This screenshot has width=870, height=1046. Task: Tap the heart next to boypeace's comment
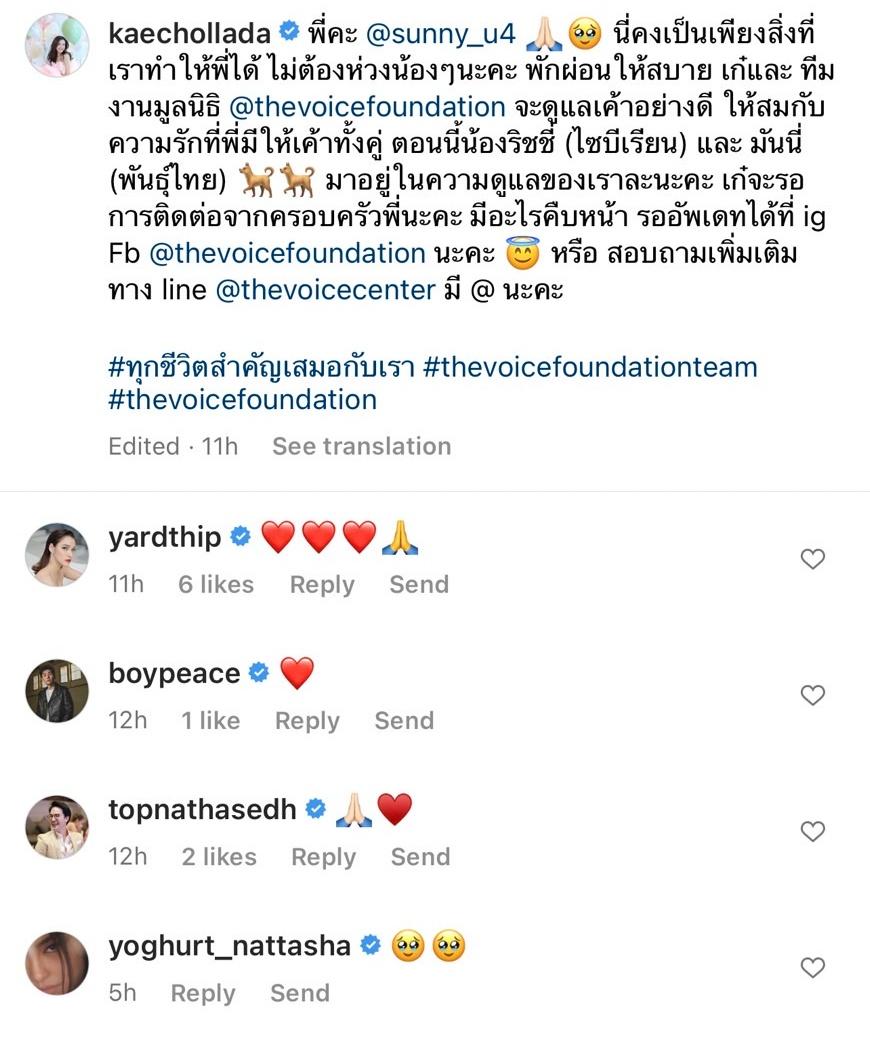(813, 695)
